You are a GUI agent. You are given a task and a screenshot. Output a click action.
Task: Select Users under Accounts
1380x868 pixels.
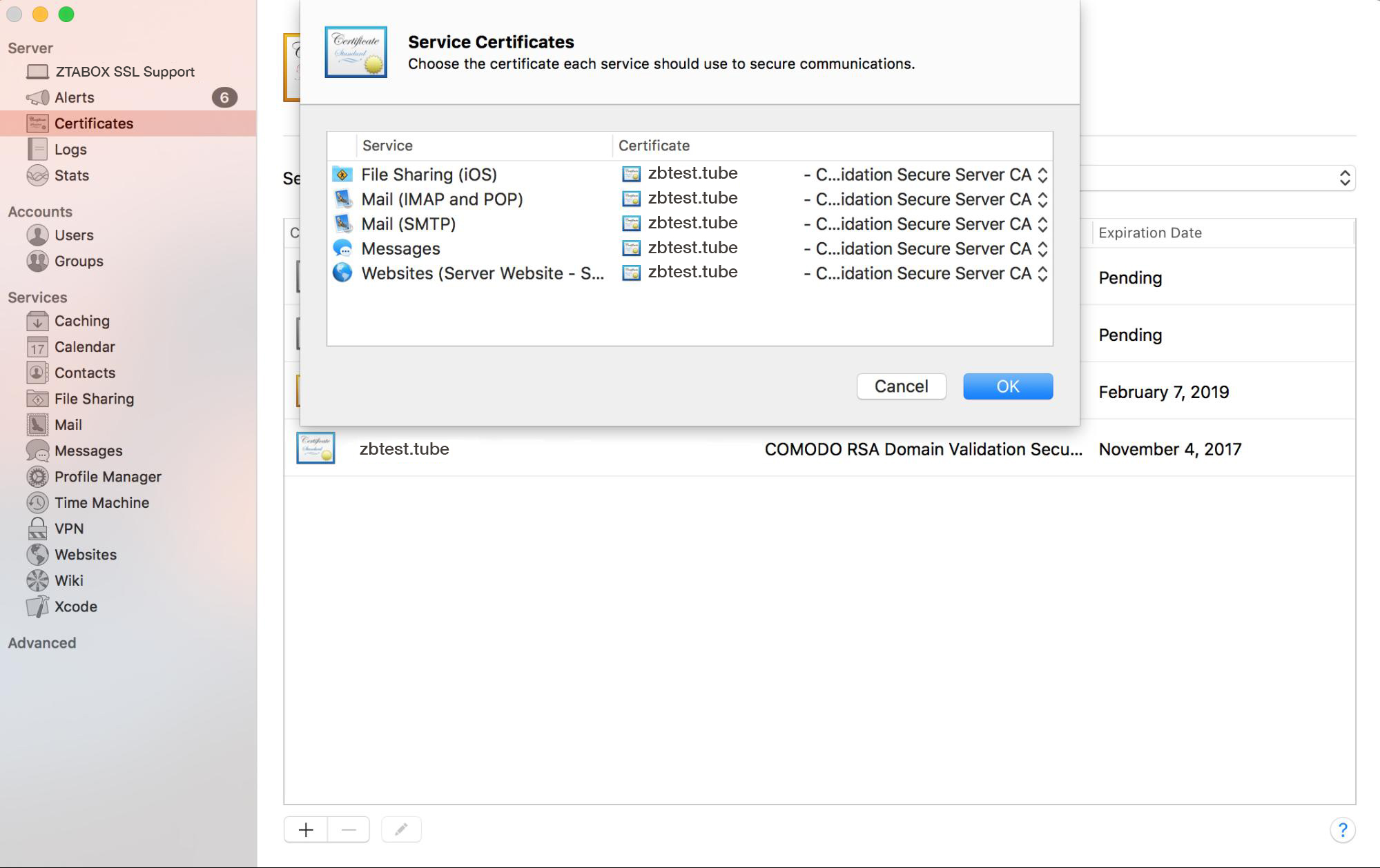pyautogui.click(x=73, y=235)
